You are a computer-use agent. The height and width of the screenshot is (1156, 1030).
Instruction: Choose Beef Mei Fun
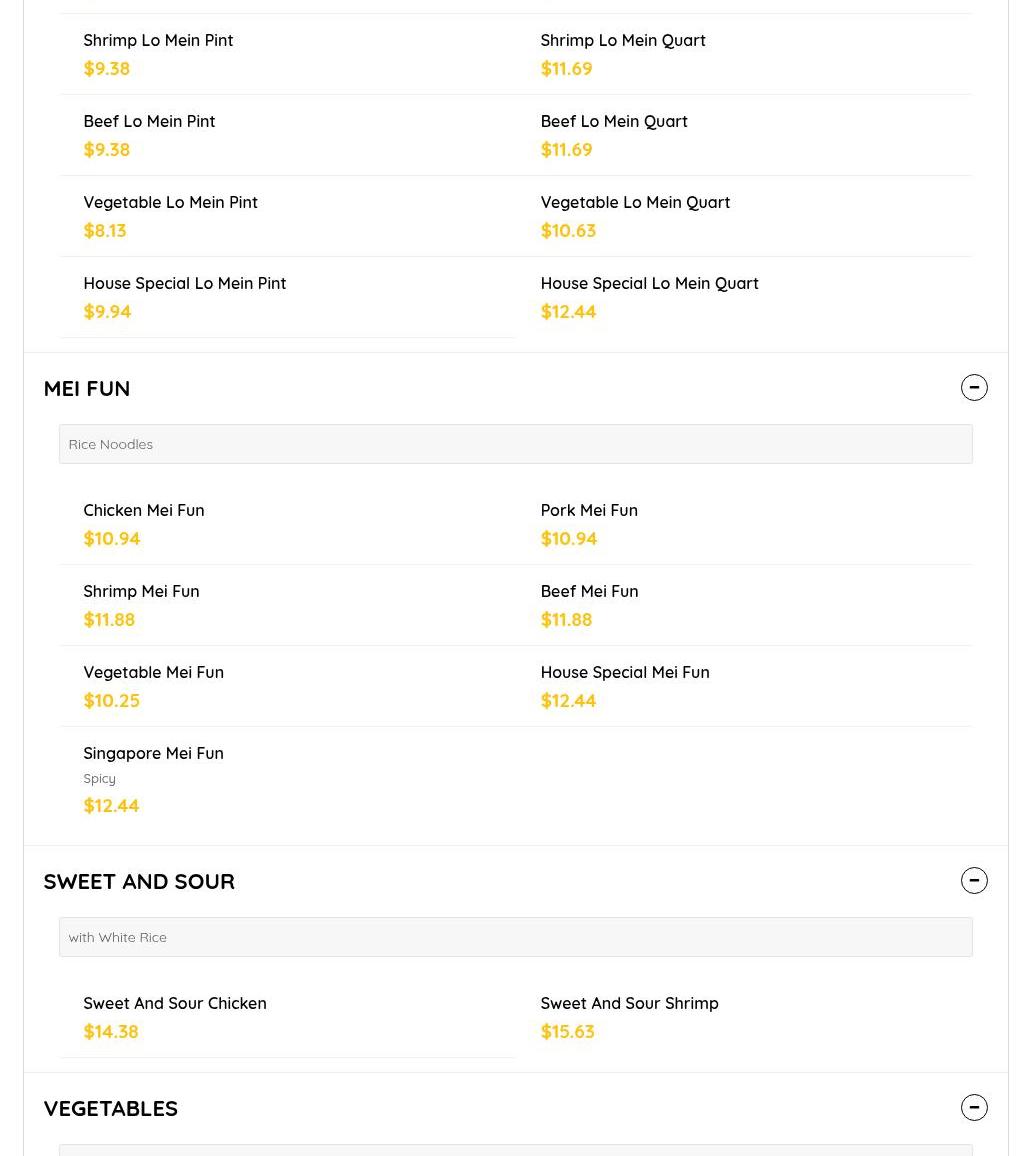pyautogui.click(x=589, y=592)
